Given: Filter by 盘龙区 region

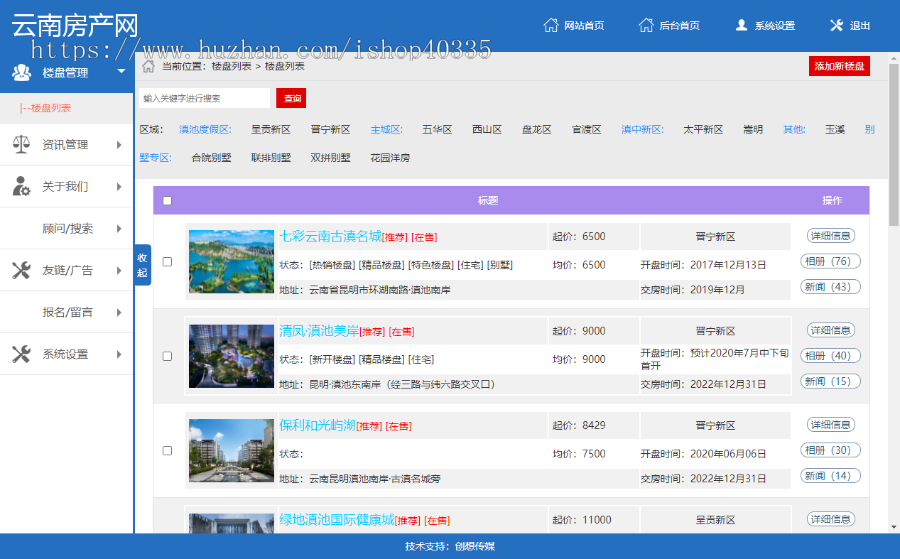Looking at the screenshot, I should [537, 130].
